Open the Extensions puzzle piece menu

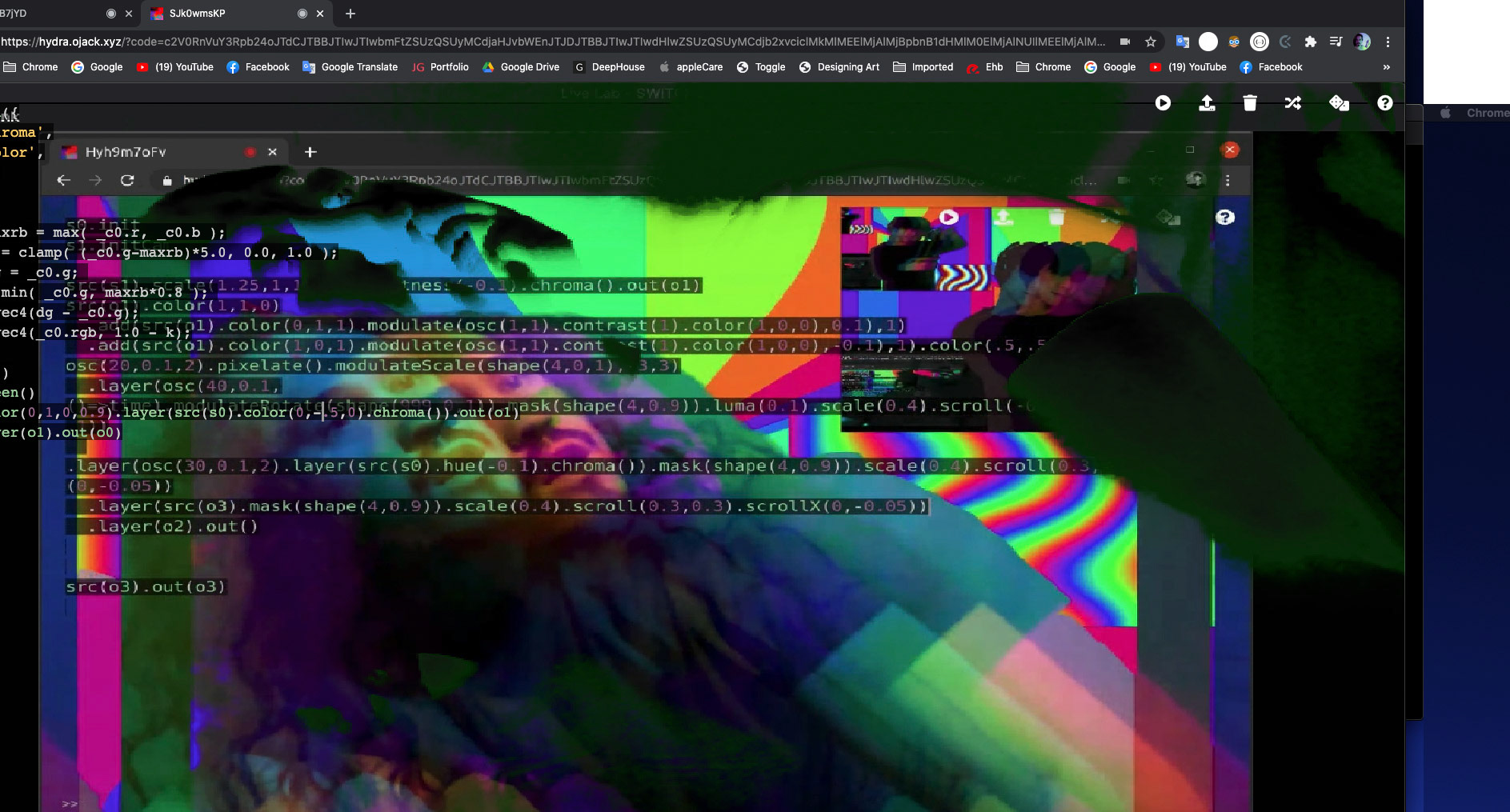pyautogui.click(x=1310, y=42)
